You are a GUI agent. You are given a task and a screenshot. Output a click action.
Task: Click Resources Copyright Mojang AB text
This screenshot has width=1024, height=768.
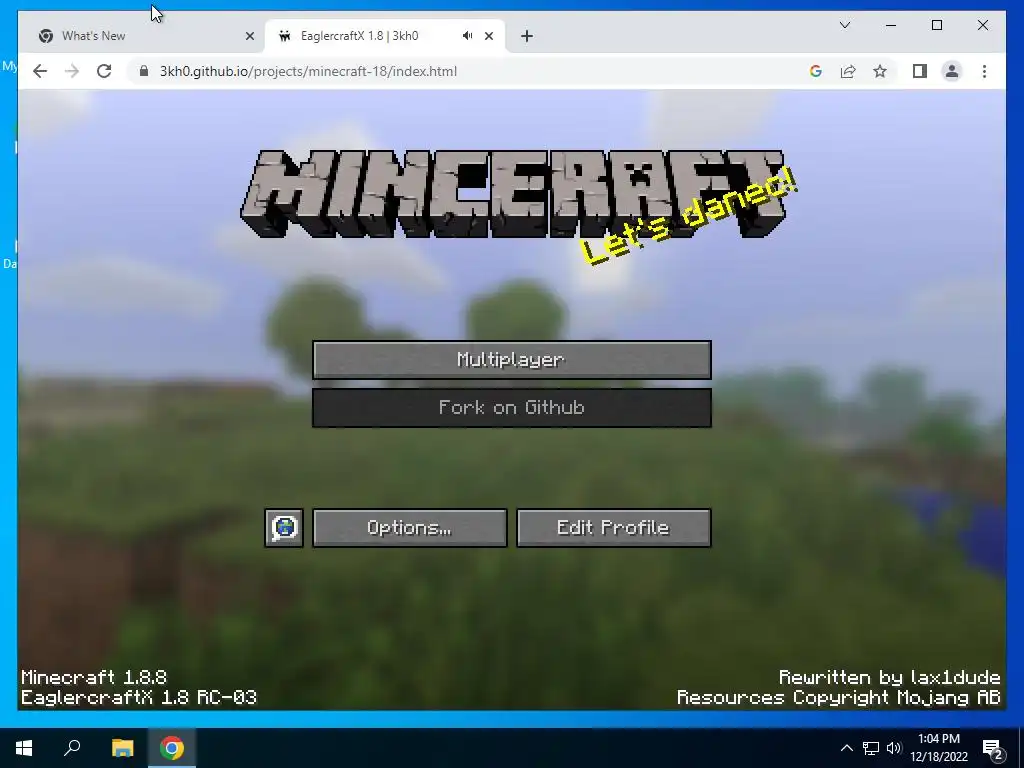[839, 697]
